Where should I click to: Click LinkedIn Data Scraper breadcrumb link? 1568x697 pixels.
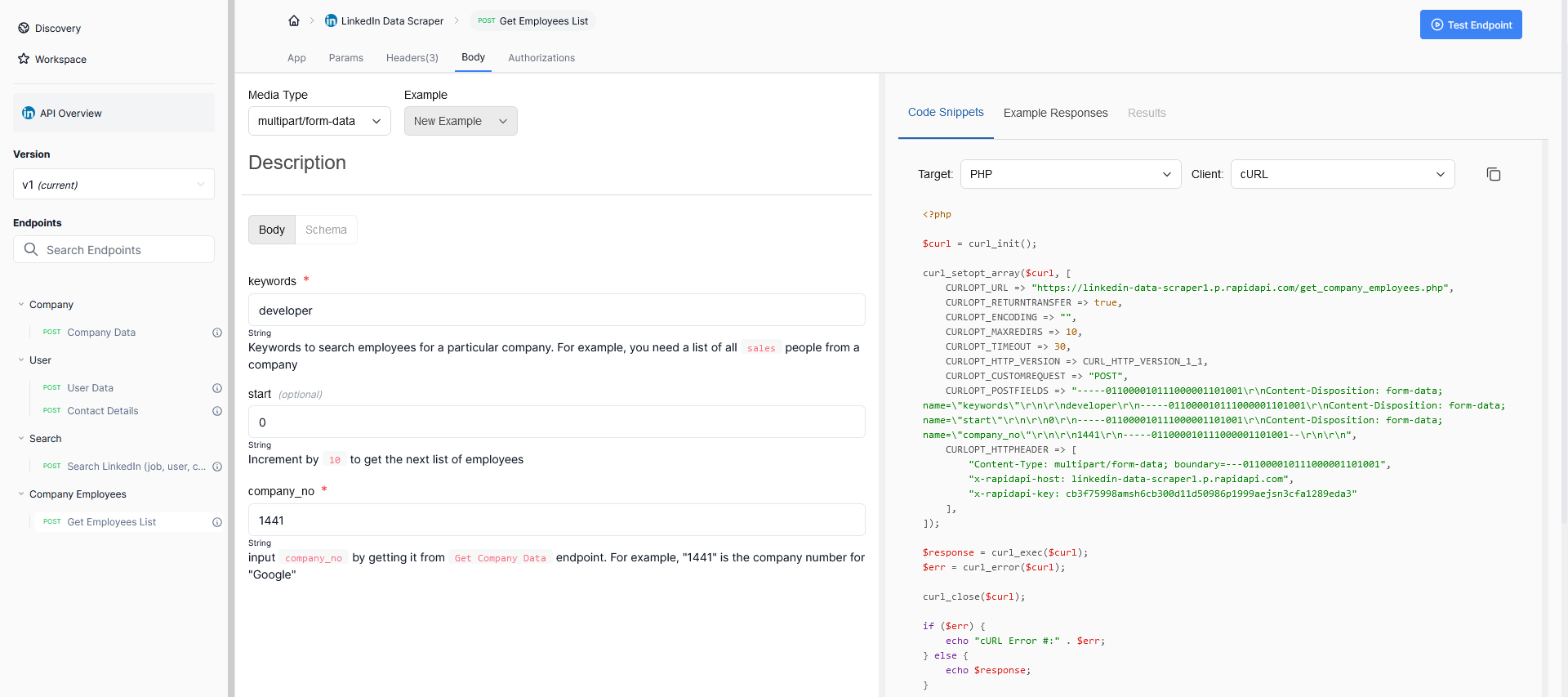pos(392,21)
